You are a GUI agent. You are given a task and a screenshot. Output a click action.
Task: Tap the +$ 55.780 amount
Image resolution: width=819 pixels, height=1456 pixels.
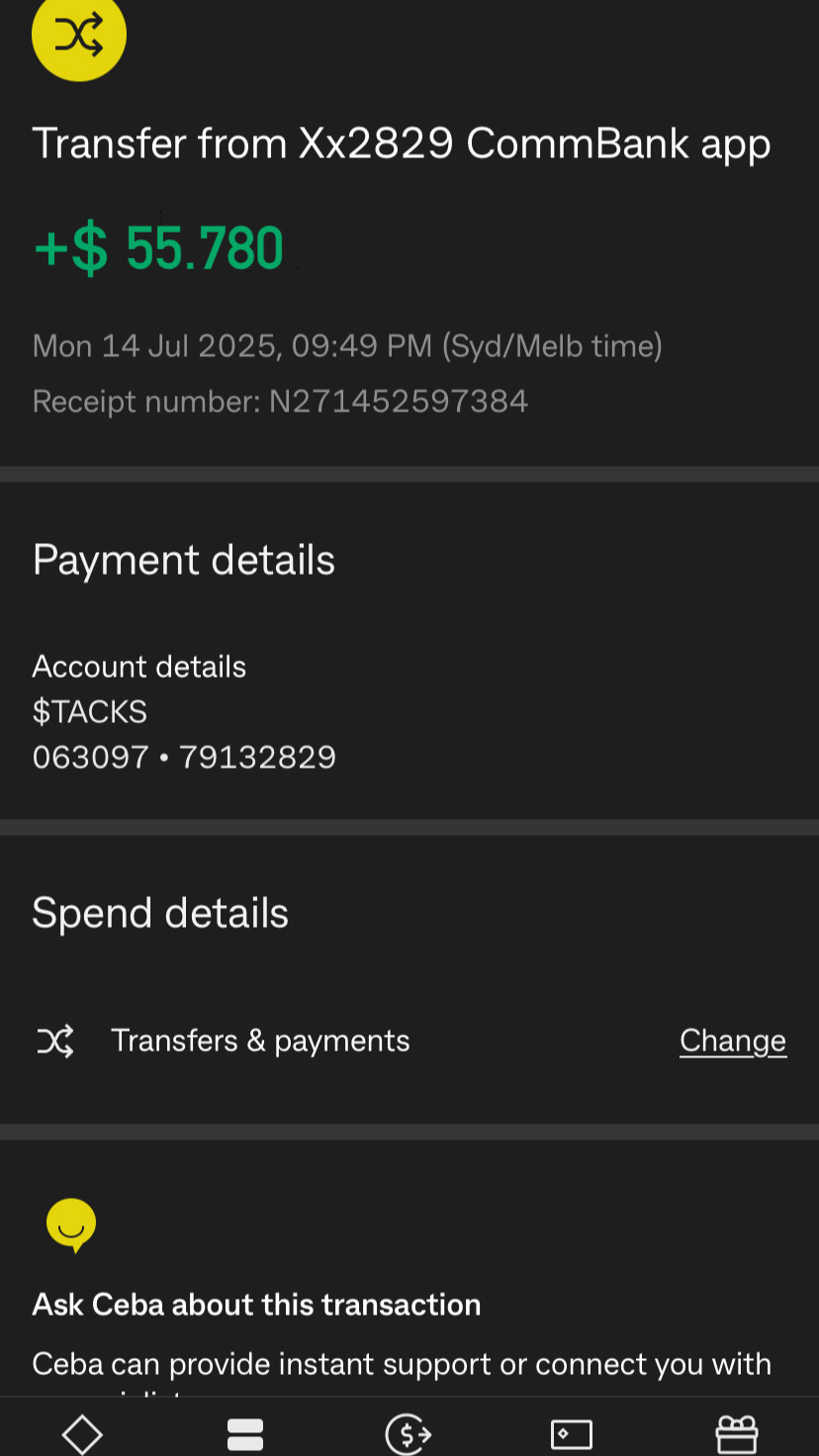[x=158, y=248]
